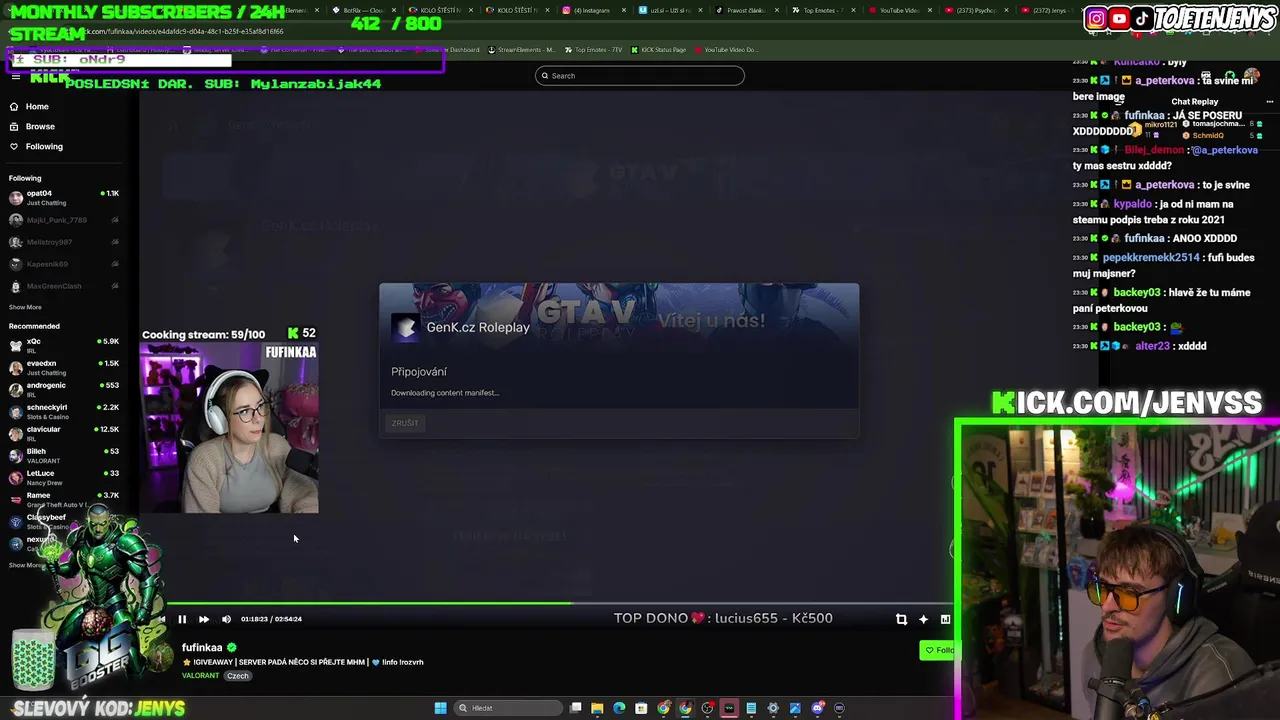Image resolution: width=1280 pixels, height=720 pixels.
Task: Open TikTok icon in stream overlay
Action: tap(1141, 18)
